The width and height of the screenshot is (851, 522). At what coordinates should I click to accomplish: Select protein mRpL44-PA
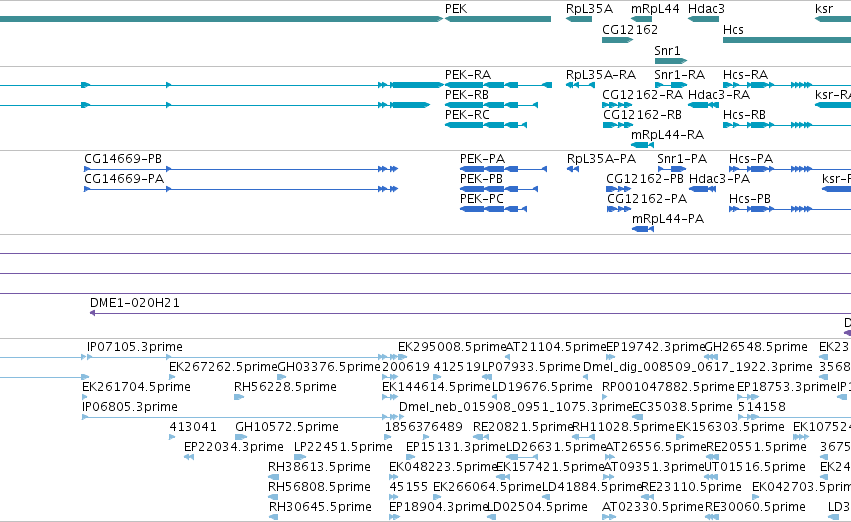tap(668, 219)
